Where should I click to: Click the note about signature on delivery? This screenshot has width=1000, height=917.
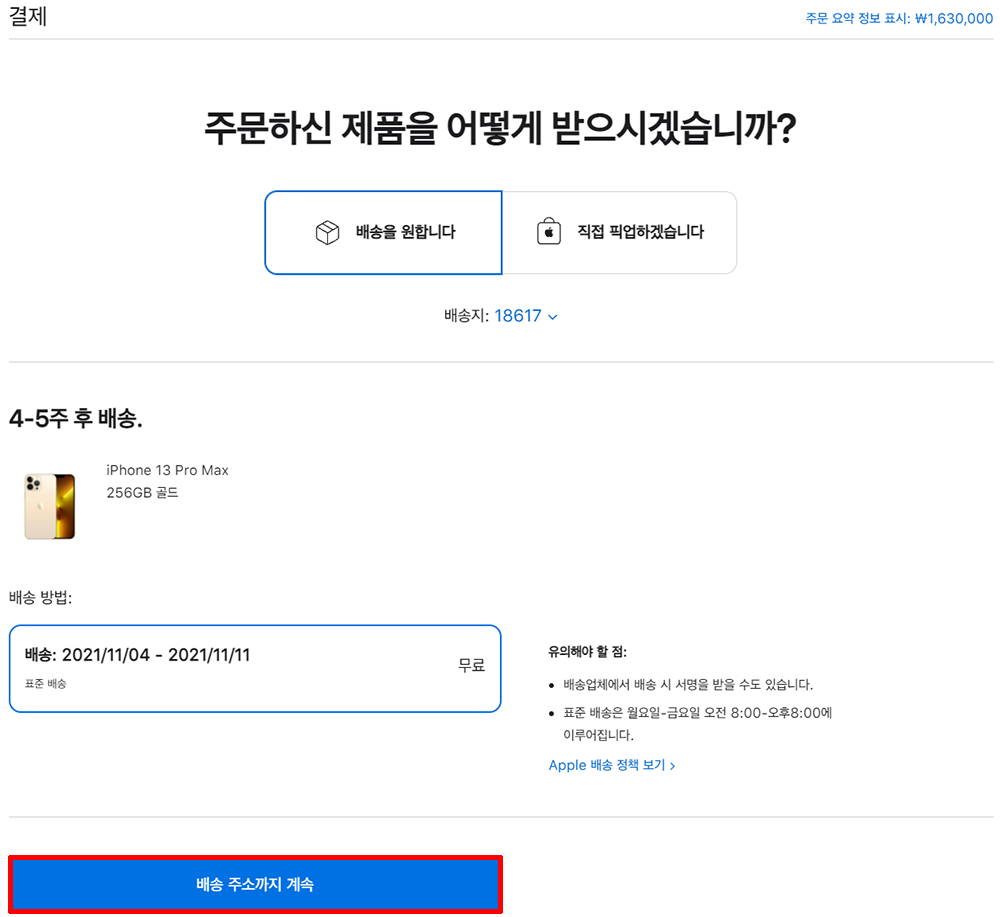tap(688, 685)
